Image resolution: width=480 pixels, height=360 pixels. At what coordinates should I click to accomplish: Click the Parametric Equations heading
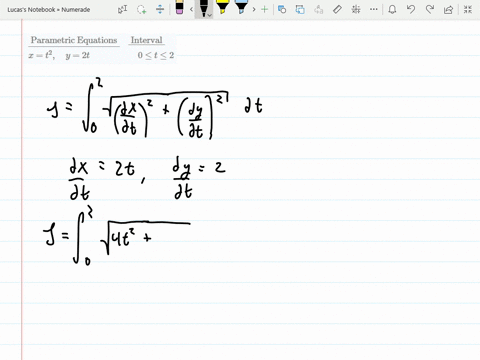pyautogui.click(x=74, y=40)
